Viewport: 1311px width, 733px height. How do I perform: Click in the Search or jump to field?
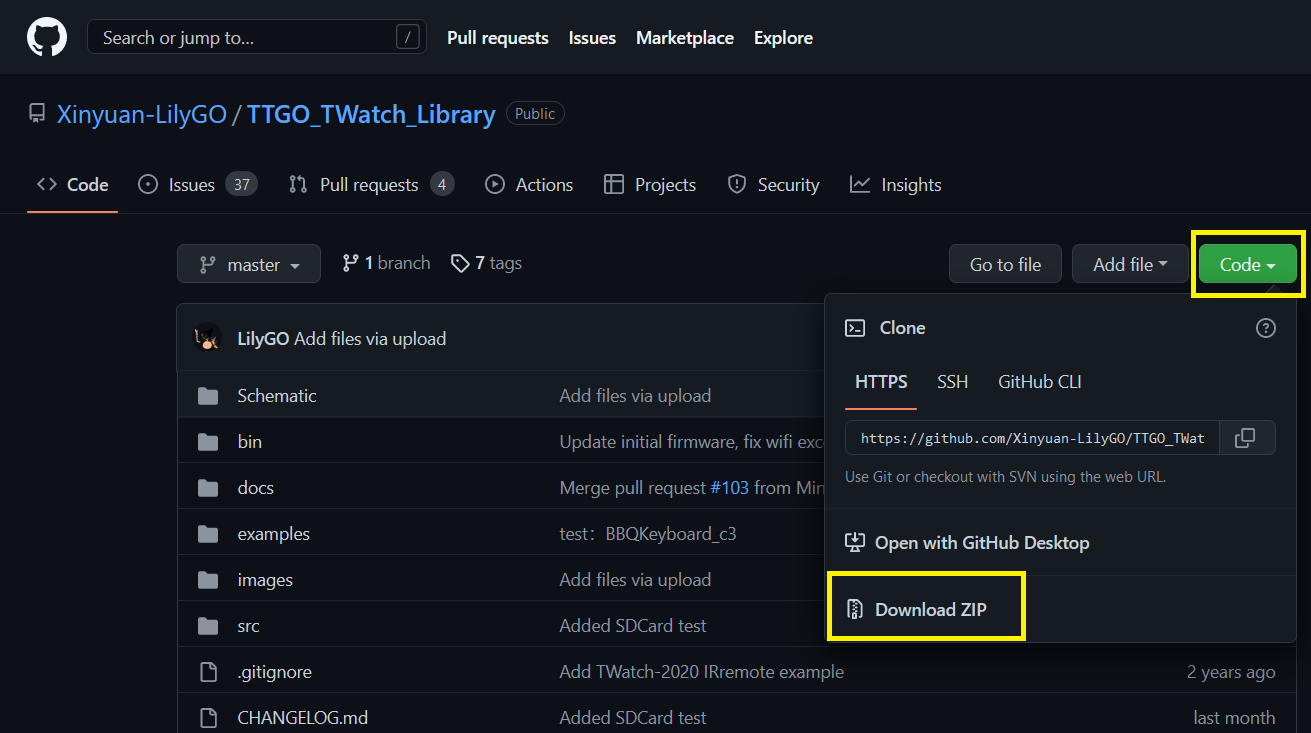point(257,38)
